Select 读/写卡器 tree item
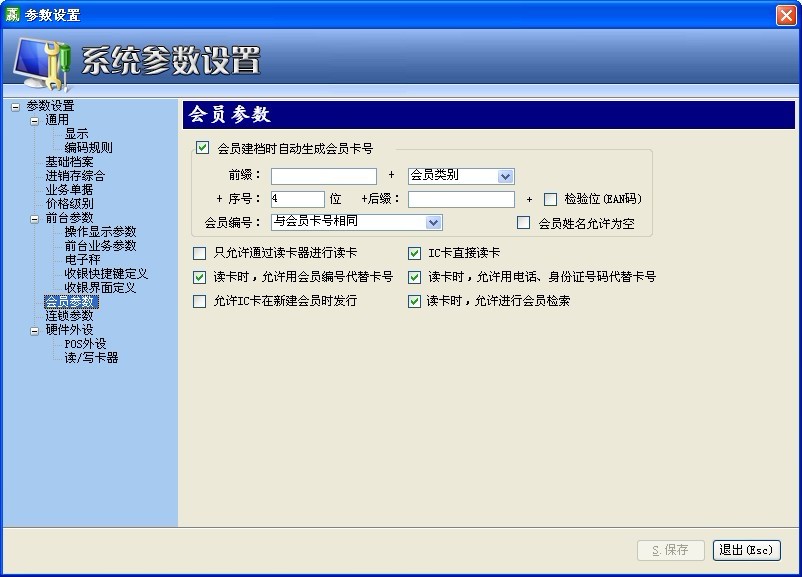Viewport: 802px width, 577px height. [x=92, y=358]
